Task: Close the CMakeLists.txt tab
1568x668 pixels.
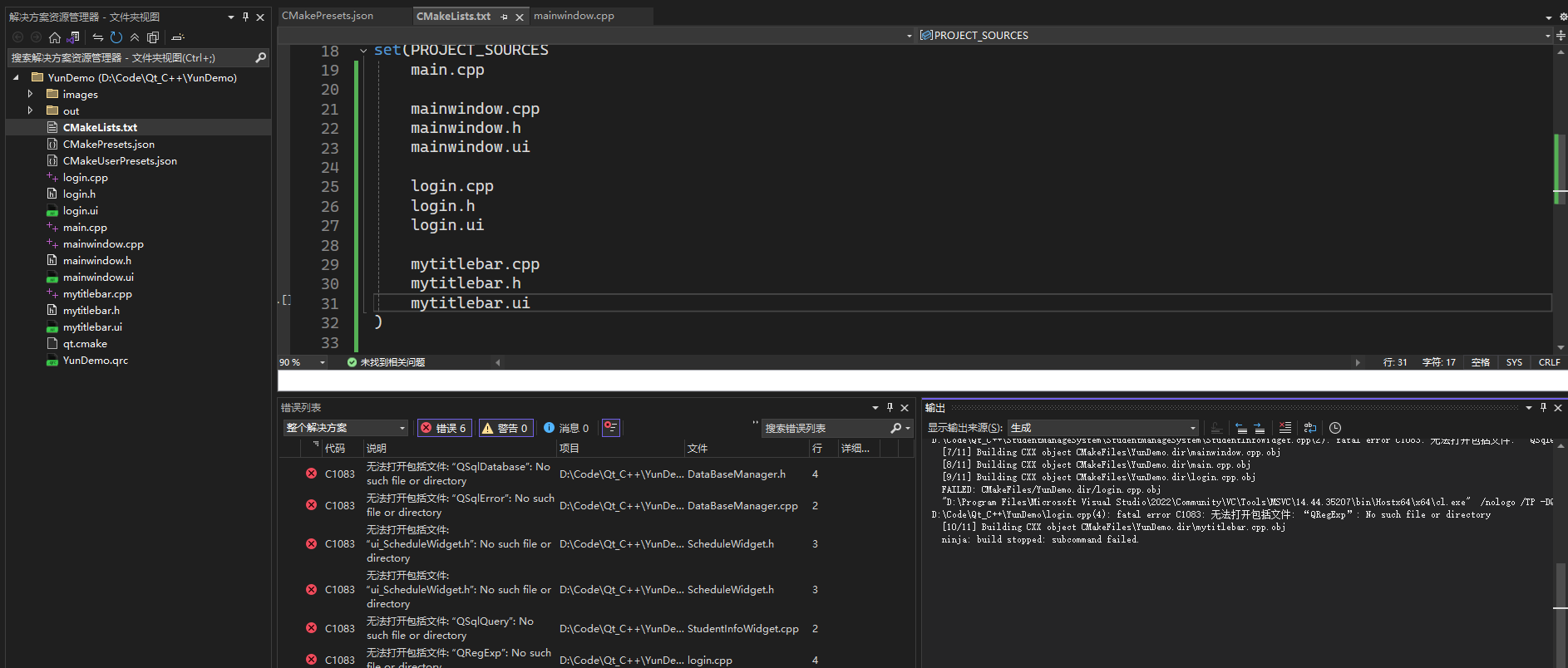Action: point(520,17)
